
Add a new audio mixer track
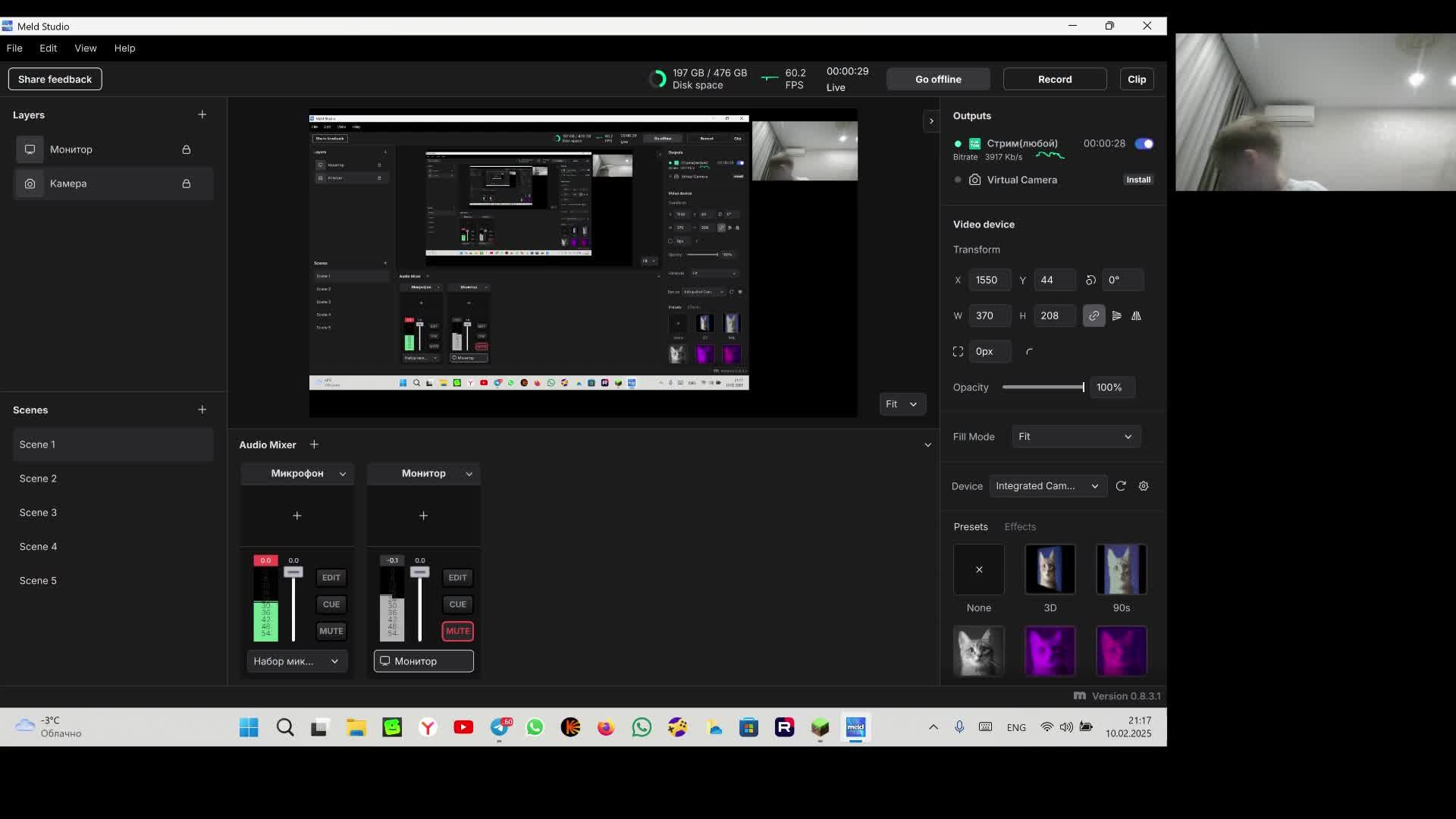coord(314,444)
